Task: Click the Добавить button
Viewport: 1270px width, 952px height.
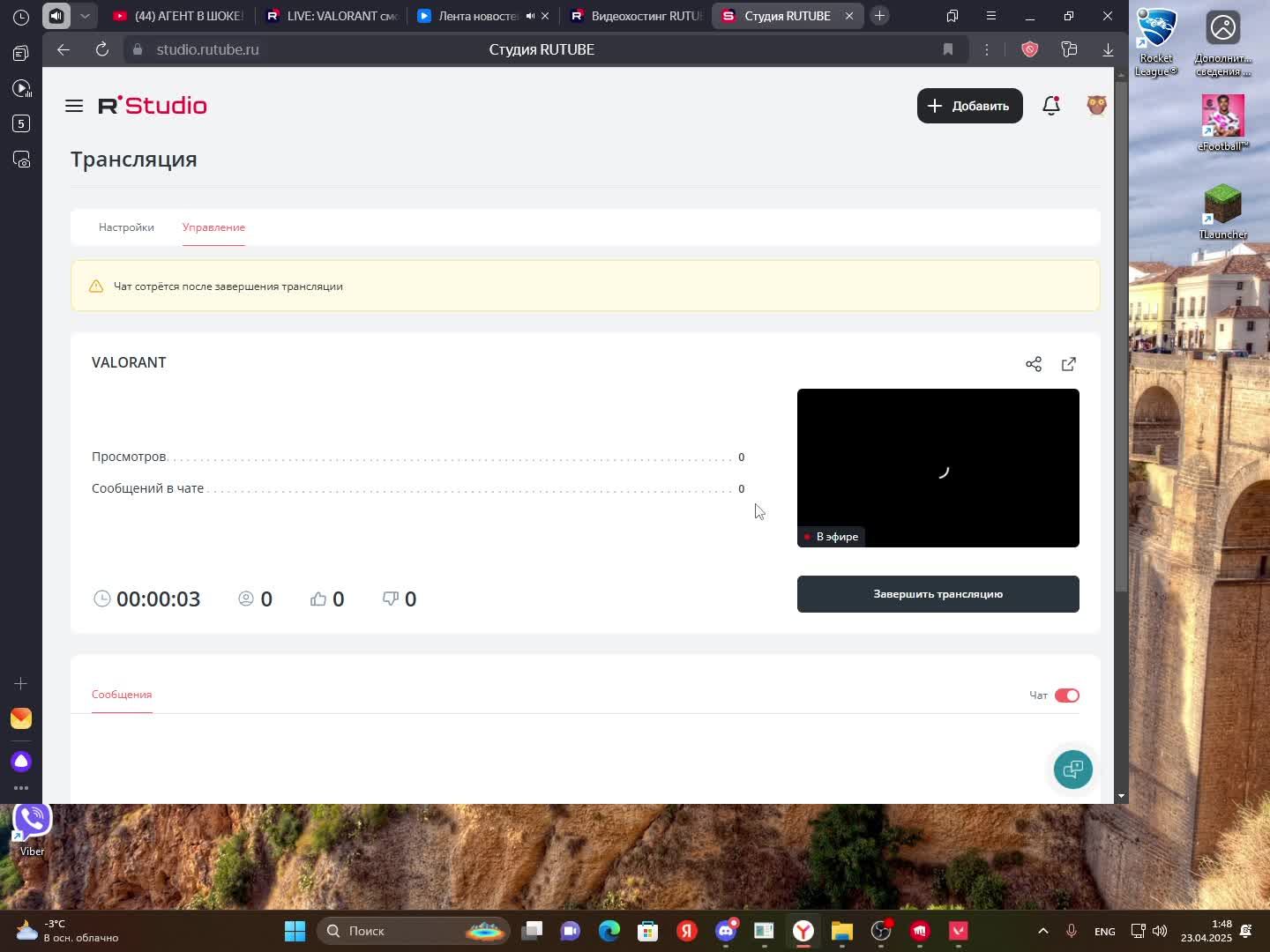Action: (x=969, y=106)
